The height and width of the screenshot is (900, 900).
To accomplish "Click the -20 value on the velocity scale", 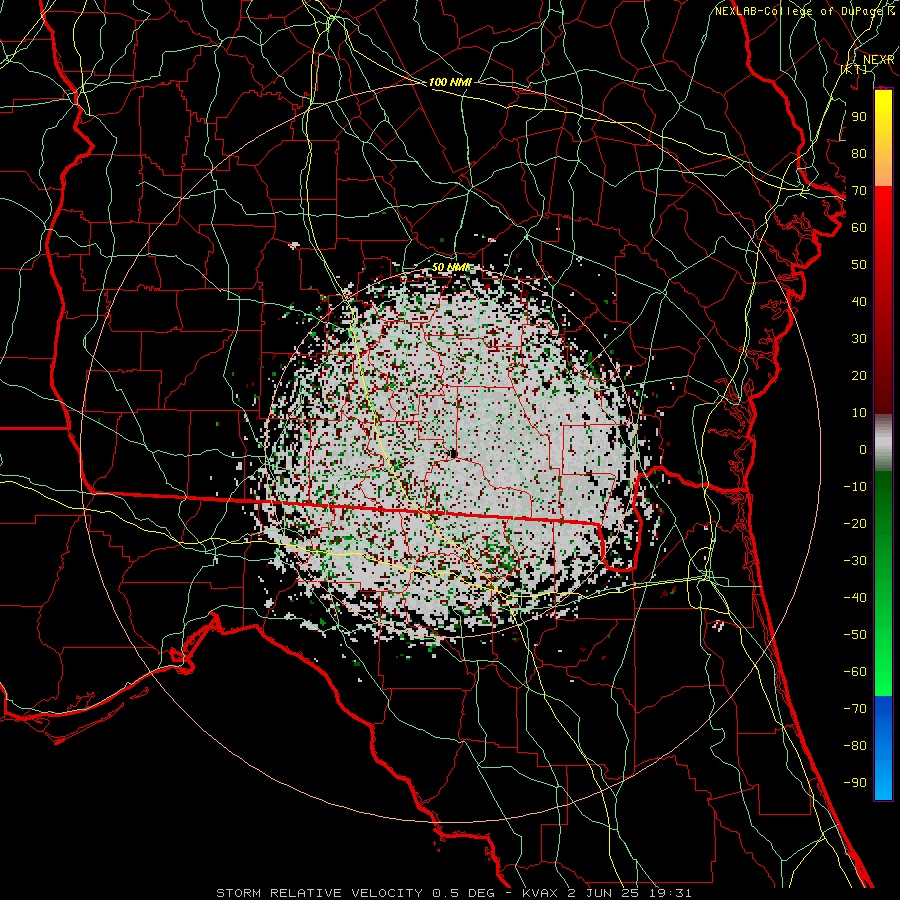I will pos(855,523).
